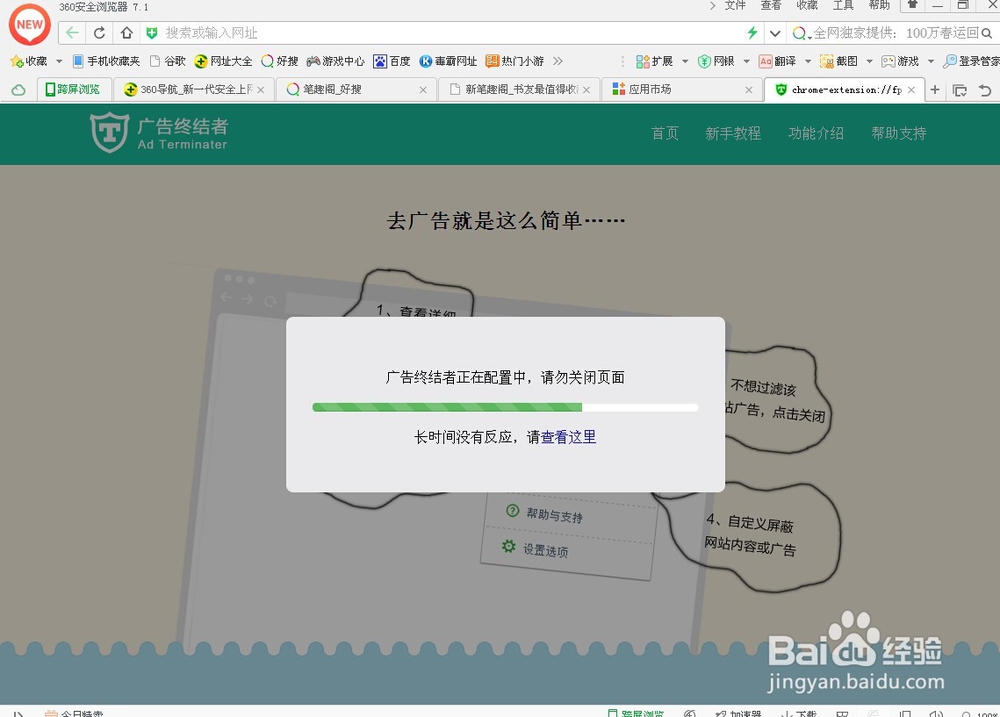
Task: Choose search engine via the Q icon
Action: [x=800, y=33]
